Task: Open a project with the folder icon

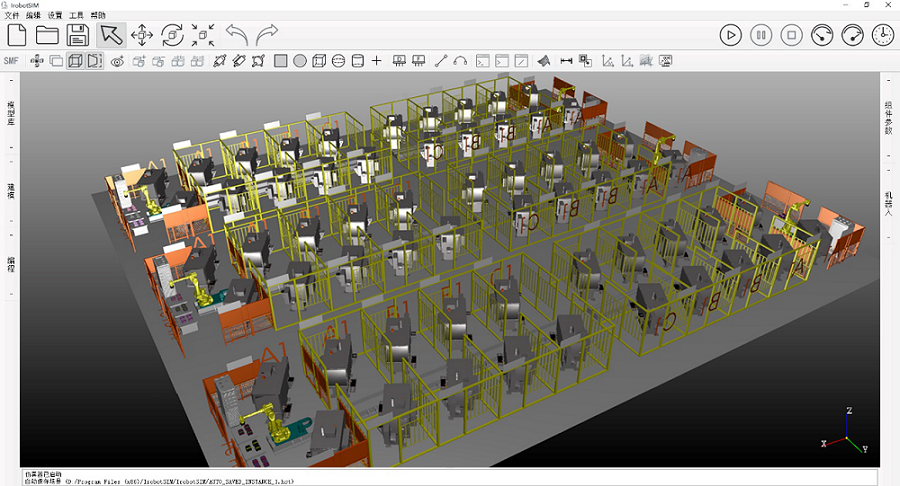Action: (x=47, y=35)
